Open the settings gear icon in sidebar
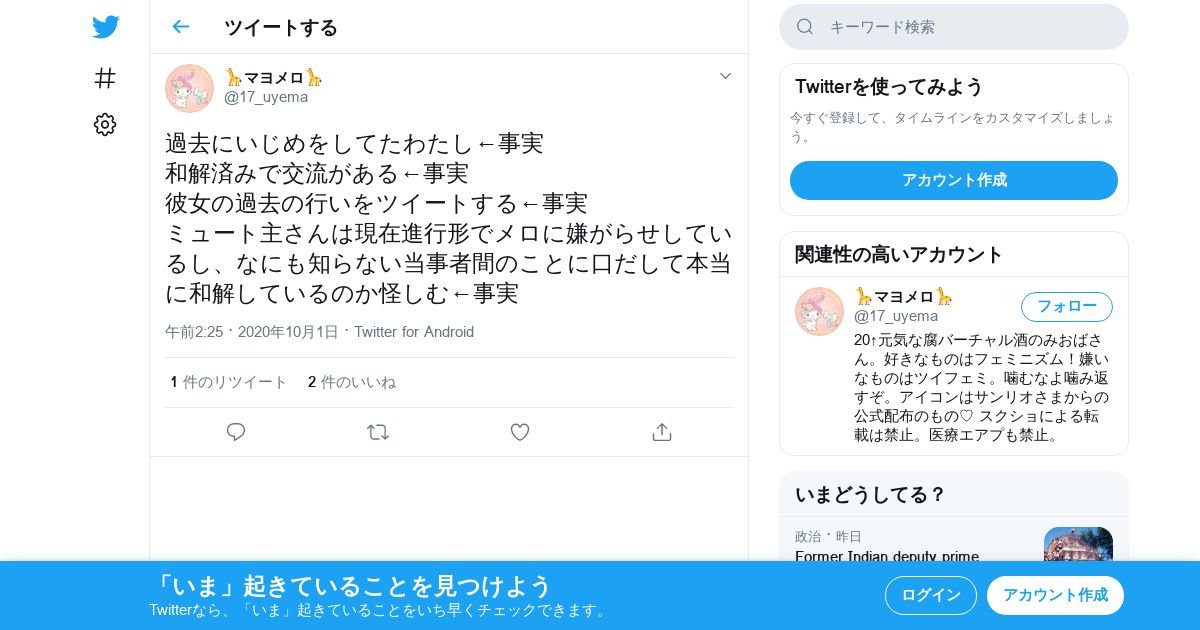1200x630 pixels. coord(105,124)
